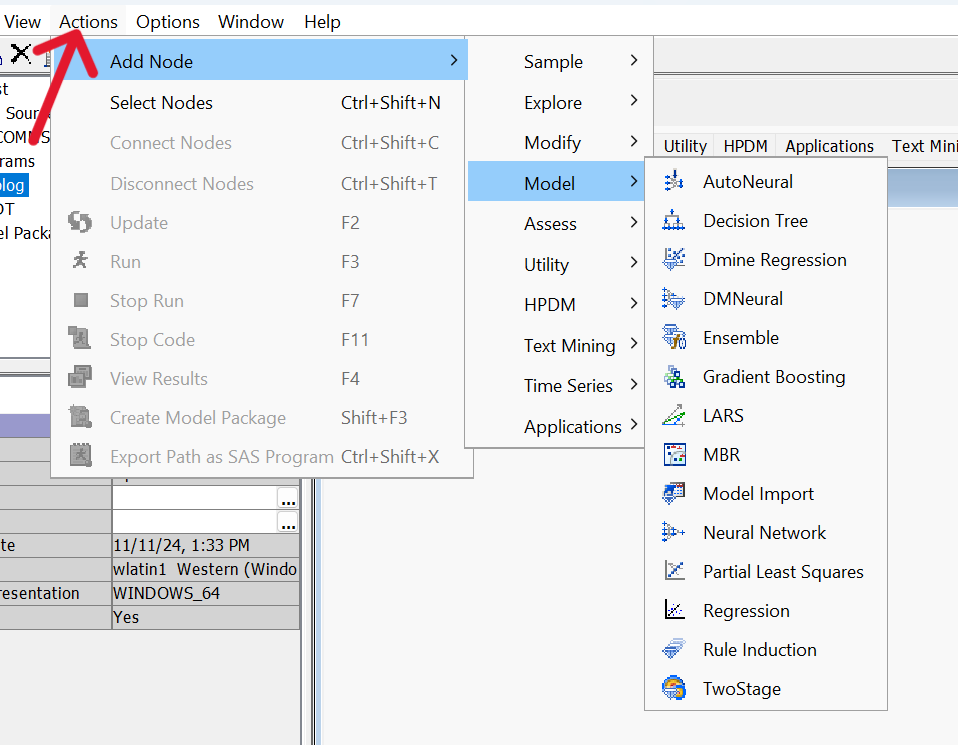The height and width of the screenshot is (745, 958).
Task: Switch to the Applications tab
Action: (x=829, y=146)
